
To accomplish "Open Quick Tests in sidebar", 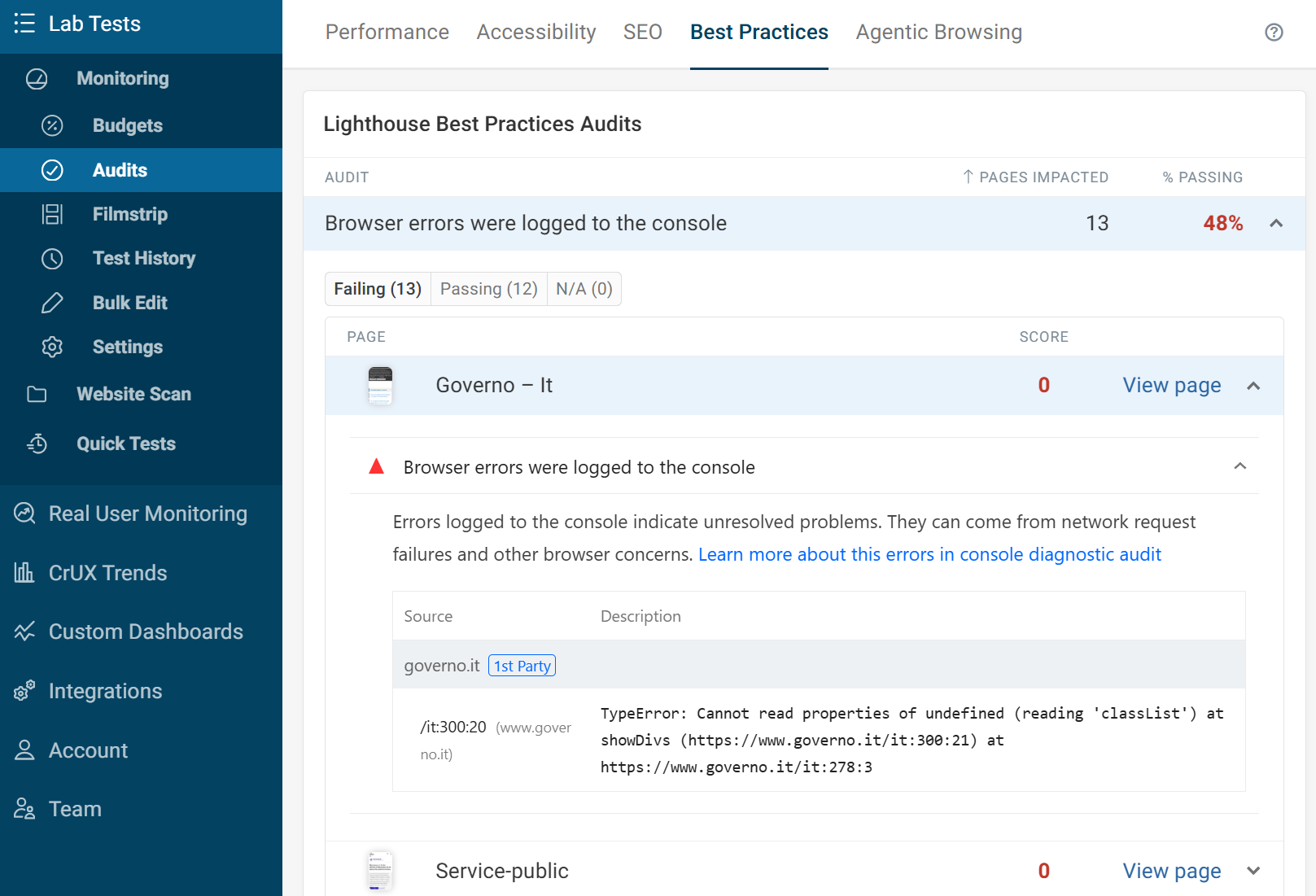I will point(126,444).
